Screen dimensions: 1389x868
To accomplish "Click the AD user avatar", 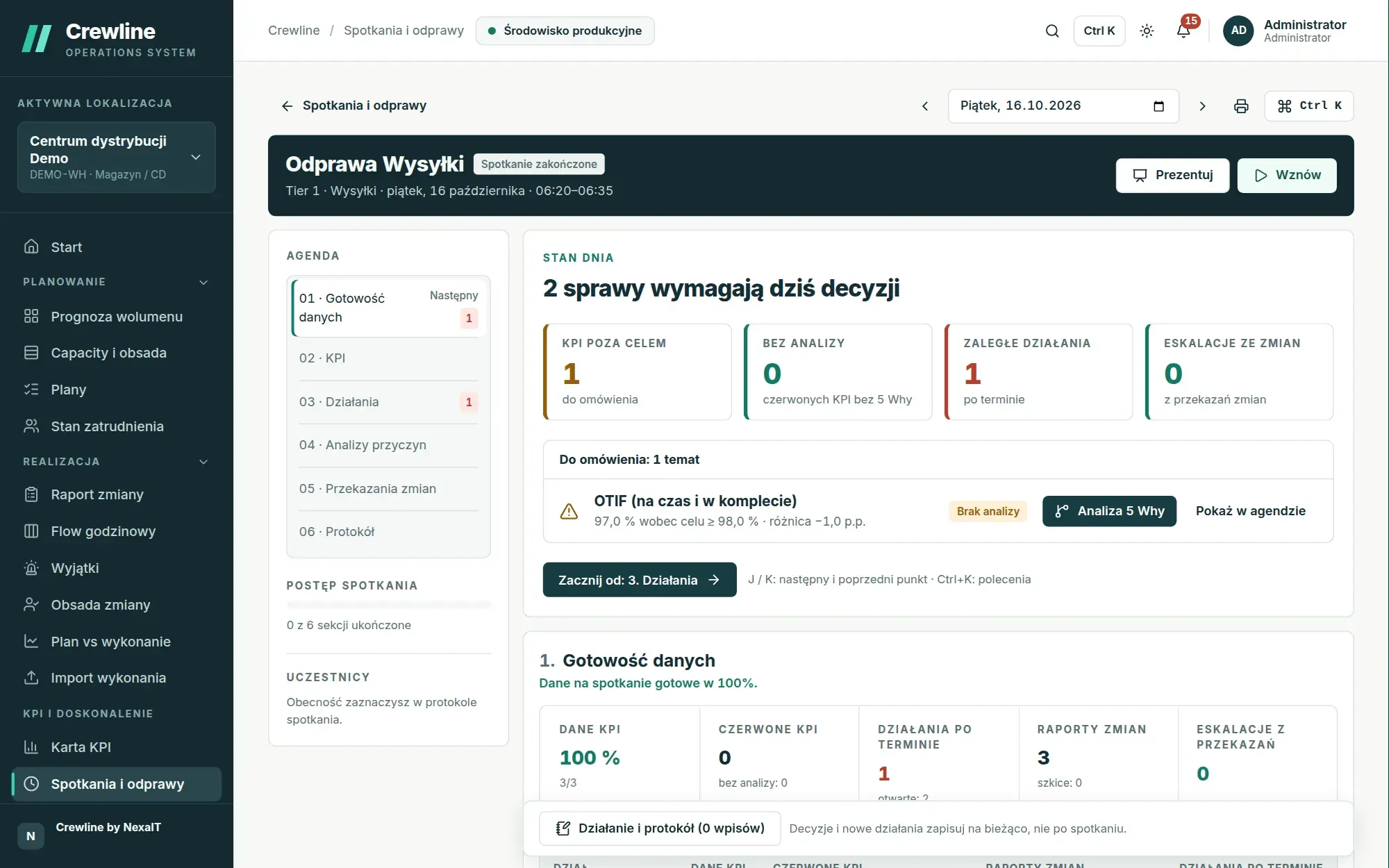I will 1238,31.
